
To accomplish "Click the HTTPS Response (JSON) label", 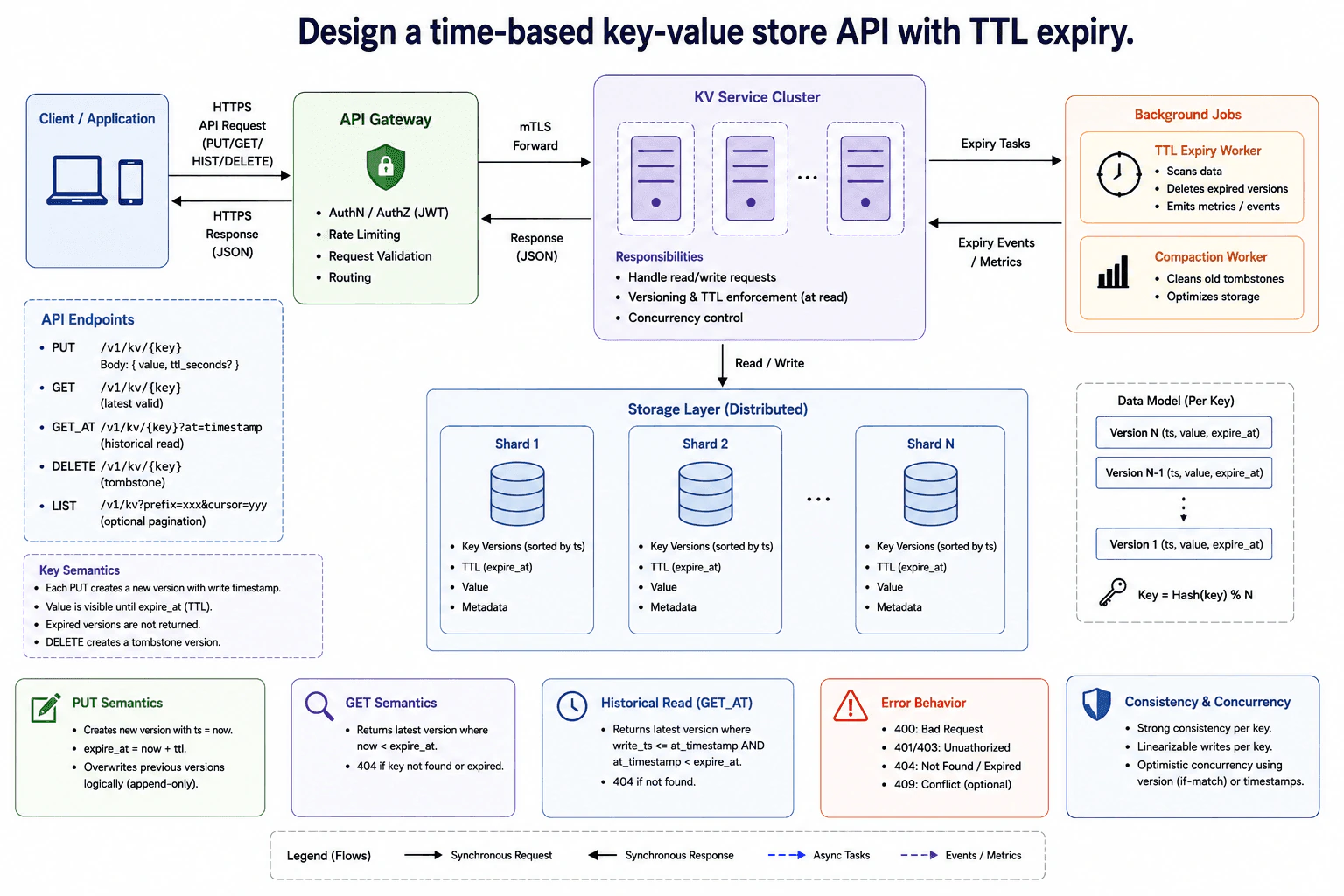I will [x=232, y=234].
